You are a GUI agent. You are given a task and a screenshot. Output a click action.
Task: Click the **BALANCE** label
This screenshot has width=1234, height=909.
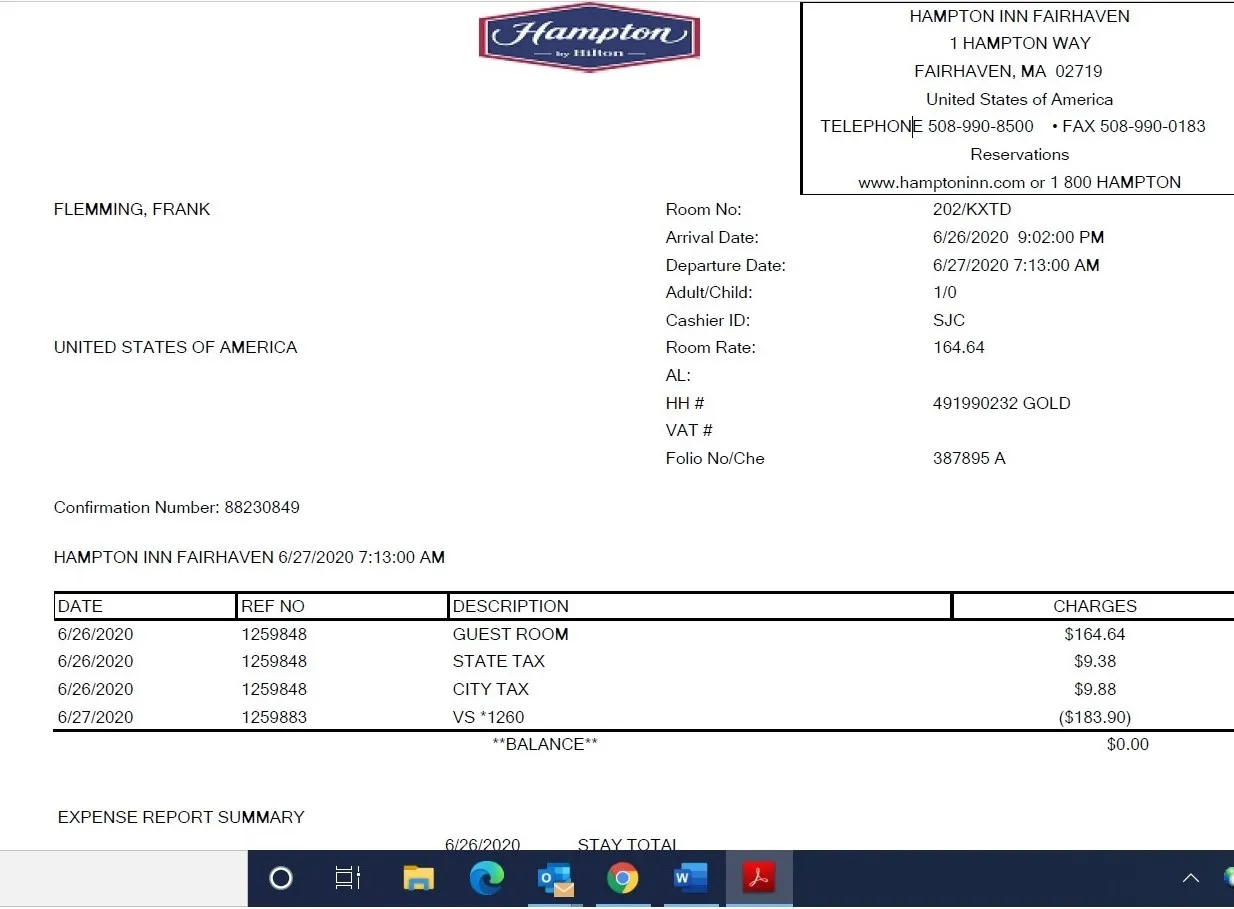point(545,744)
